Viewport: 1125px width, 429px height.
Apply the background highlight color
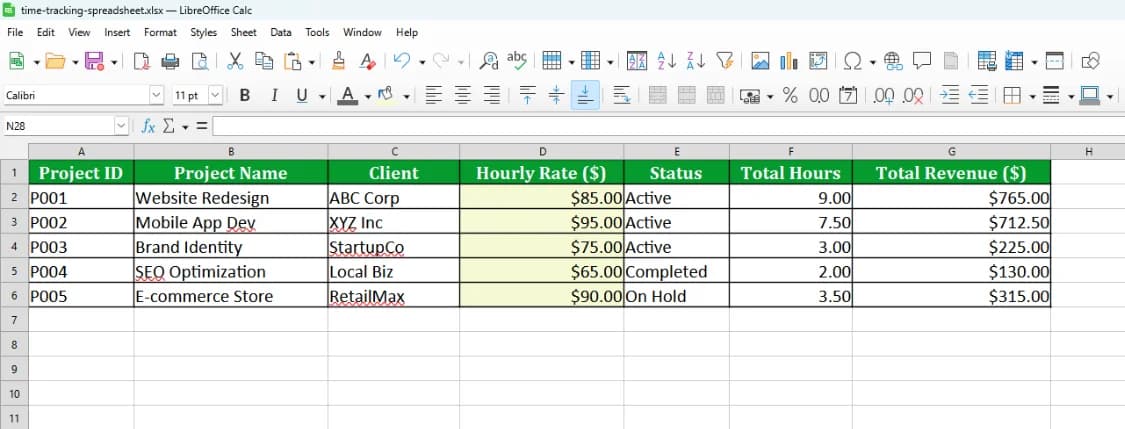click(x=386, y=95)
